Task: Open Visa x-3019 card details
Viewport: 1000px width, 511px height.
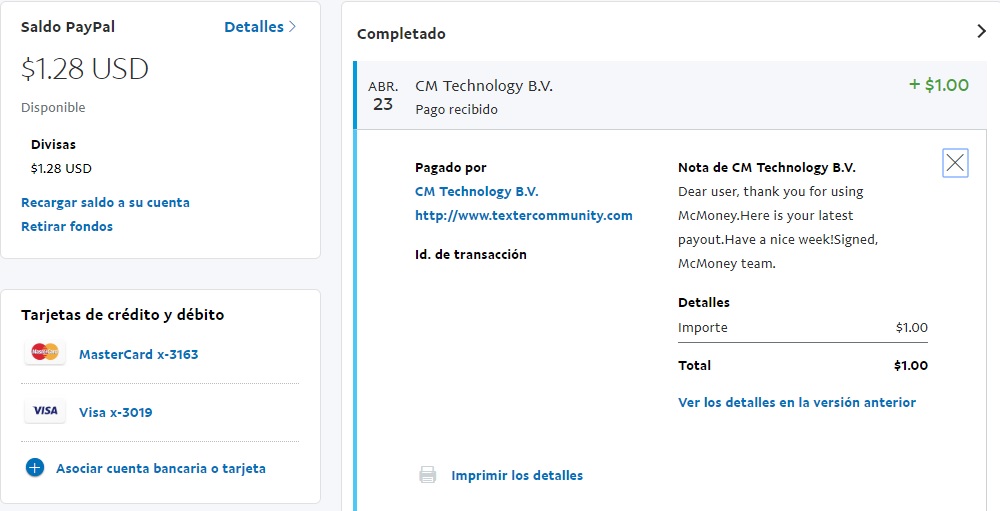Action: click(115, 412)
